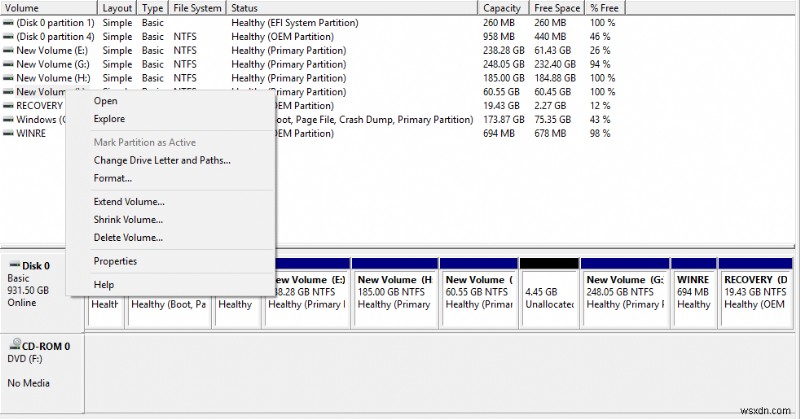Click the 232.40 GB free space cell
Viewport: 800px width, 419px height.
point(555,64)
